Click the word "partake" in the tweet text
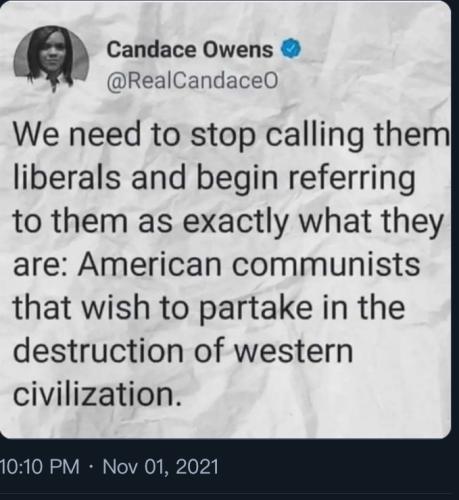 [256, 309]
